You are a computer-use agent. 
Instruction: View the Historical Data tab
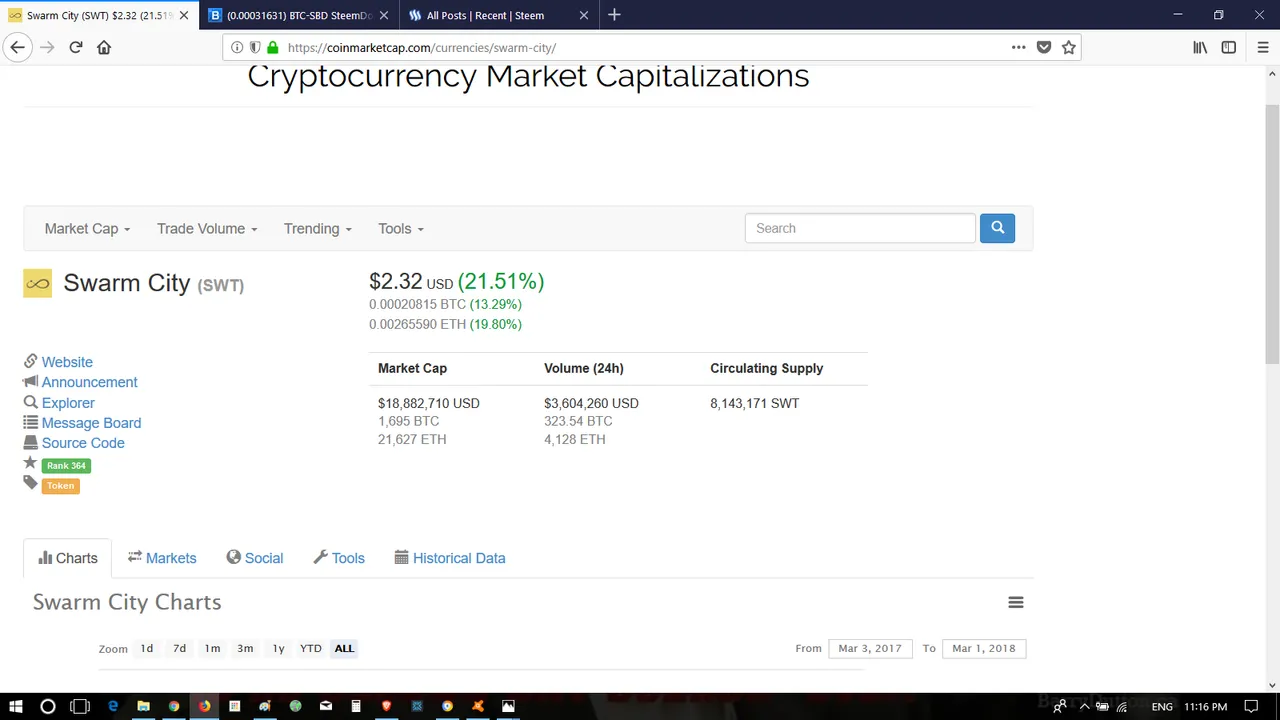click(449, 558)
